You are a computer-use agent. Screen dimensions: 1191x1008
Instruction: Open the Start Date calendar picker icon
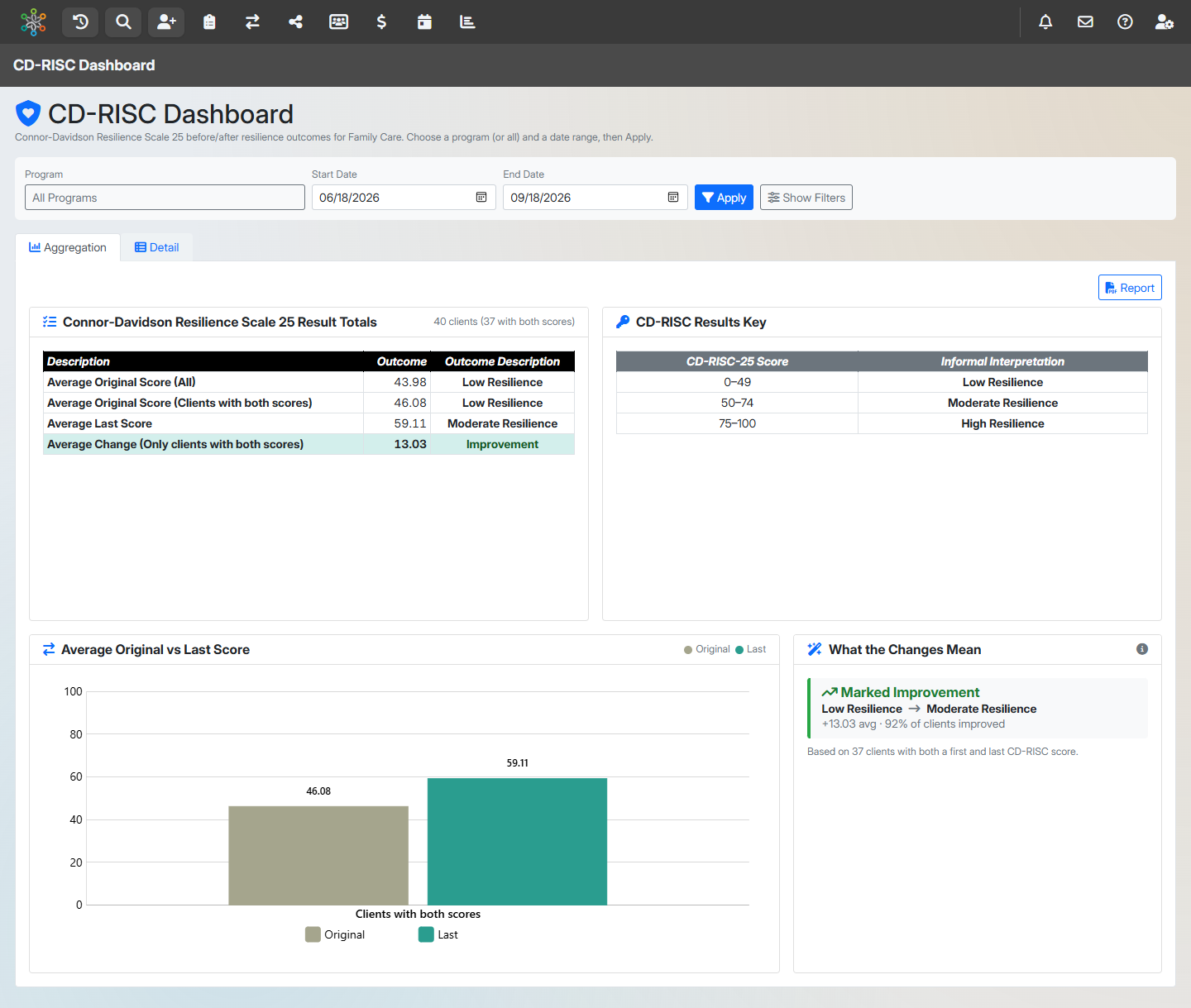click(481, 198)
